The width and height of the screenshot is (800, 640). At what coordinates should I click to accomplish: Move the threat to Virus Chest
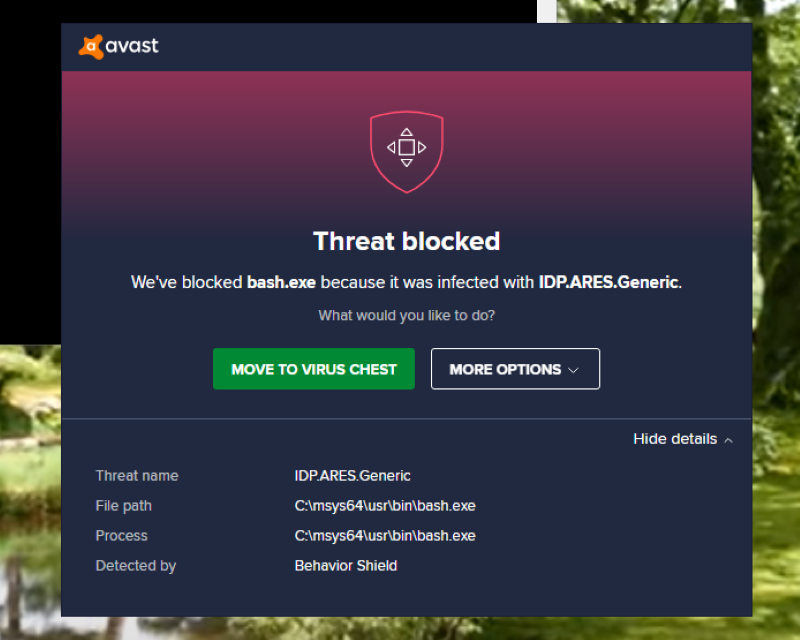[x=313, y=369]
